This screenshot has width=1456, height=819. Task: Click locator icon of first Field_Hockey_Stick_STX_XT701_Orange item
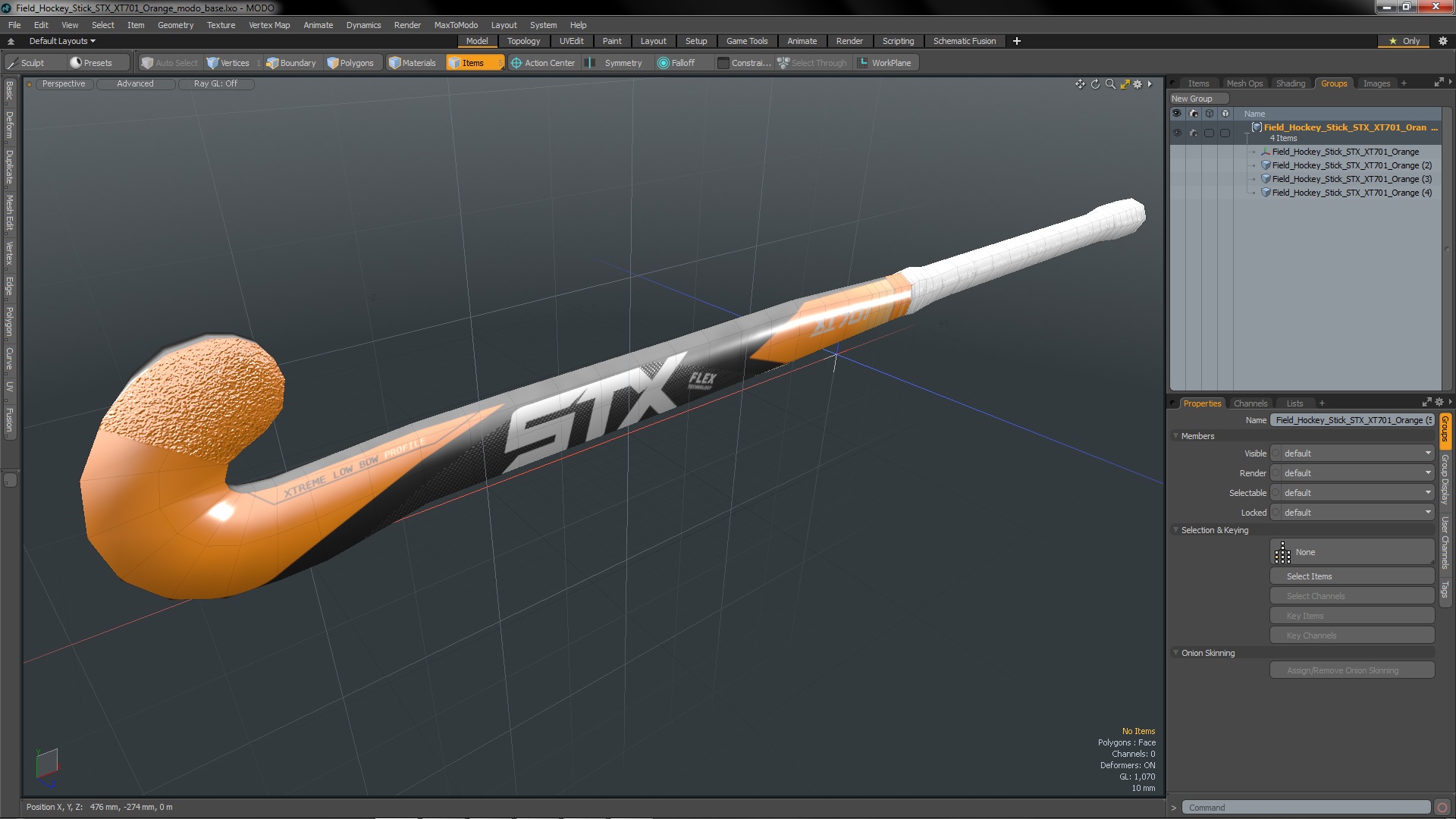[x=1266, y=152]
